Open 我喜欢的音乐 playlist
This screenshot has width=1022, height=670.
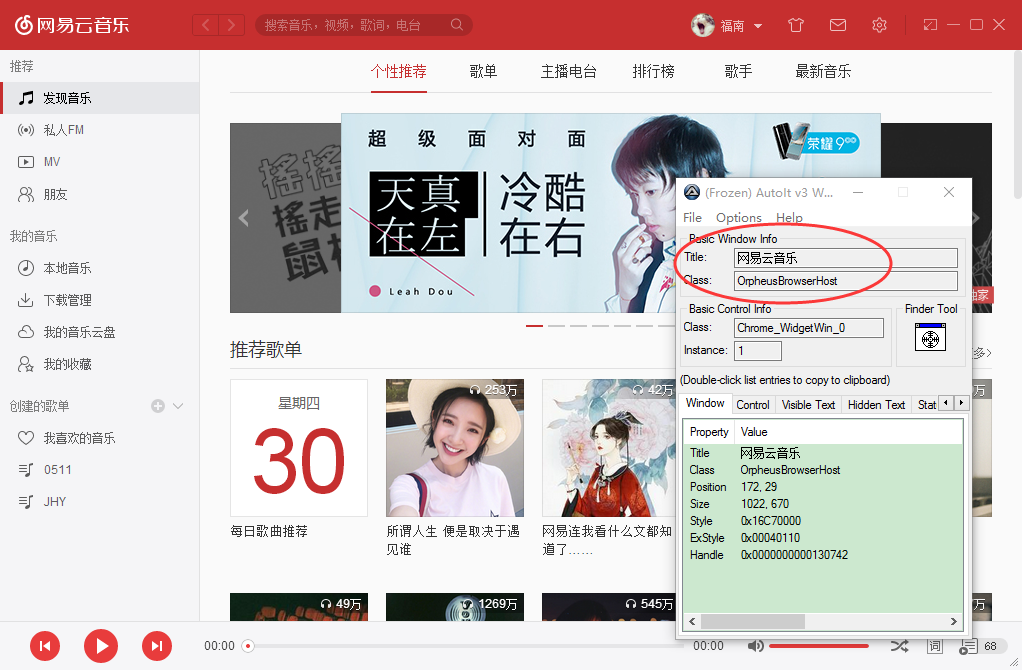pyautogui.click(x=100, y=438)
